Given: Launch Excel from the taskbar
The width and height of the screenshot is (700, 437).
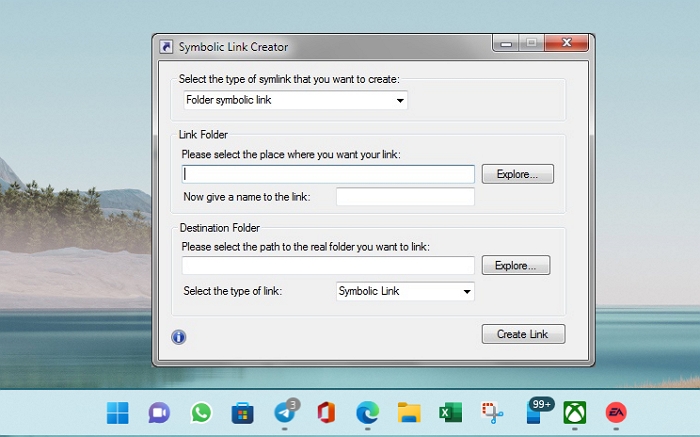Looking at the screenshot, I should (x=451, y=412).
